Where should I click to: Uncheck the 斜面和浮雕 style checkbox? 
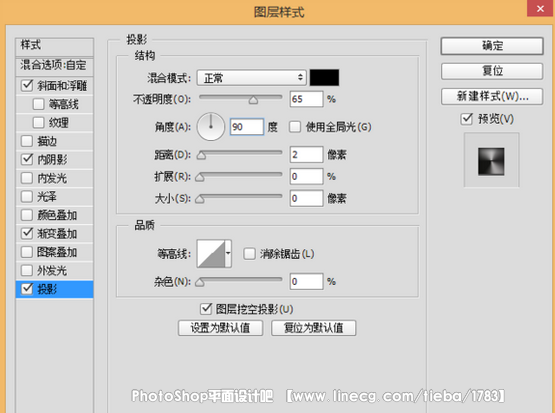pyautogui.click(x=27, y=85)
